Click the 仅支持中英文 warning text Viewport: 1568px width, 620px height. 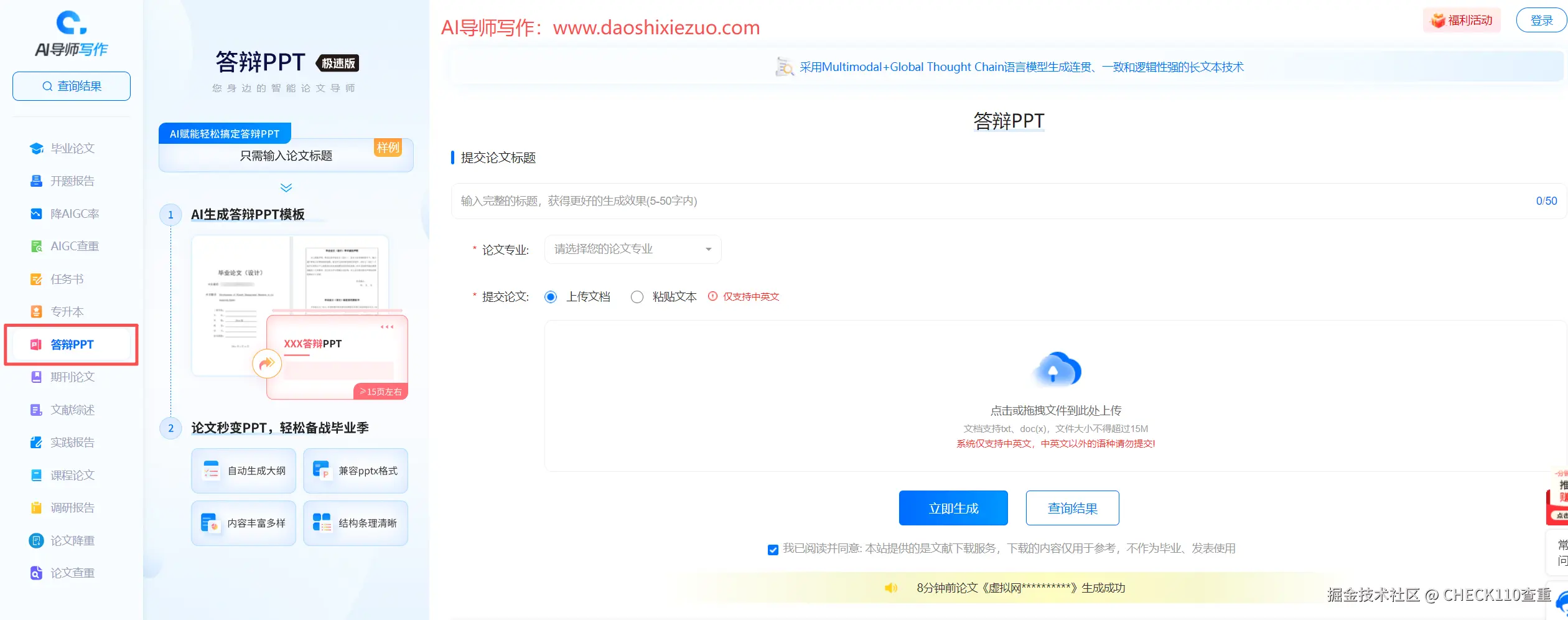pos(751,296)
